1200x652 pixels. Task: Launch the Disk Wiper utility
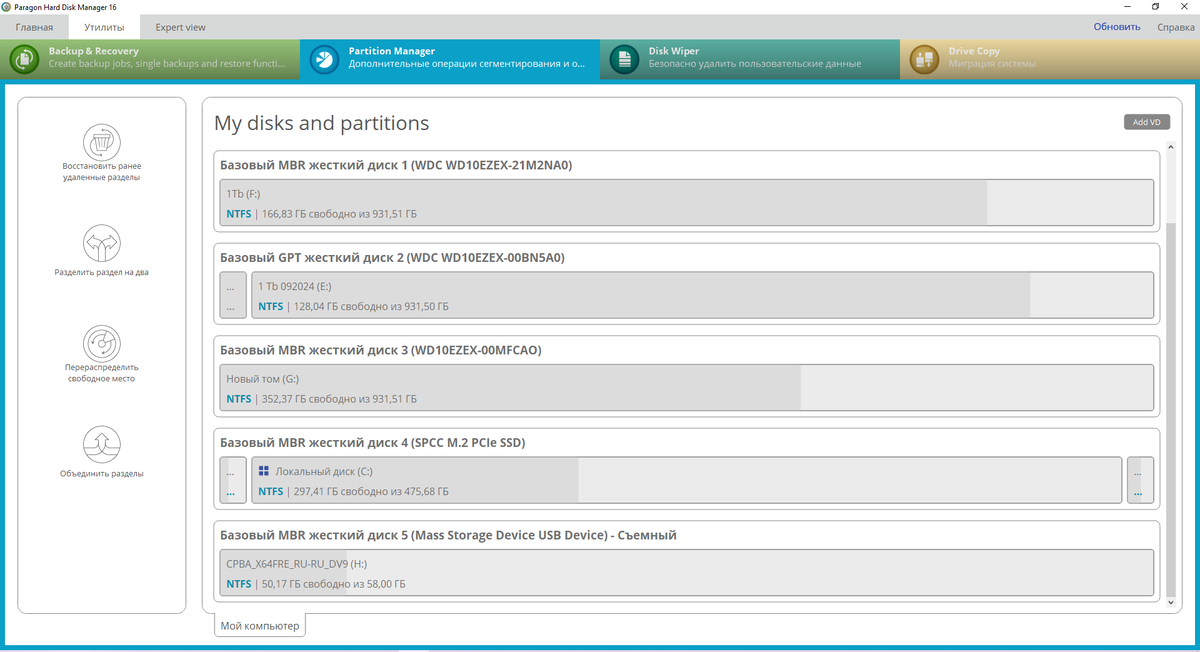[690, 59]
